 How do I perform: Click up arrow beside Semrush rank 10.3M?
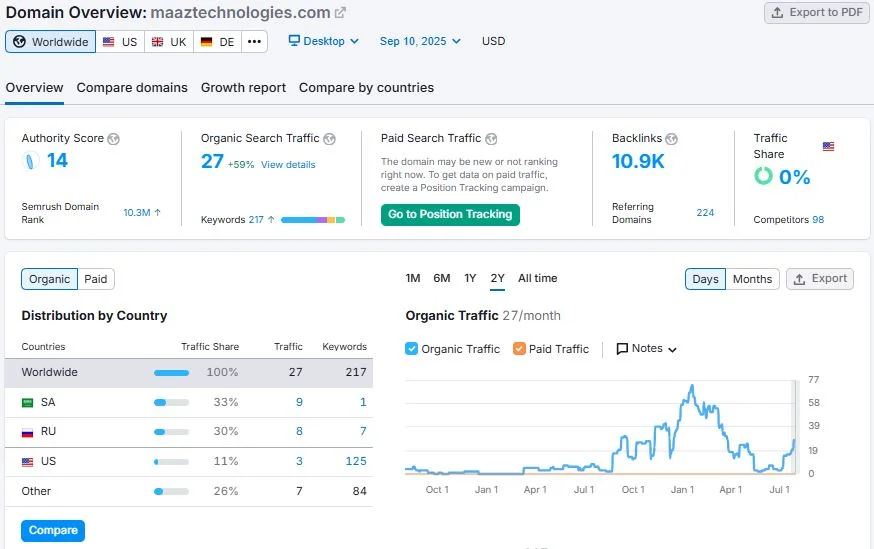[157, 212]
